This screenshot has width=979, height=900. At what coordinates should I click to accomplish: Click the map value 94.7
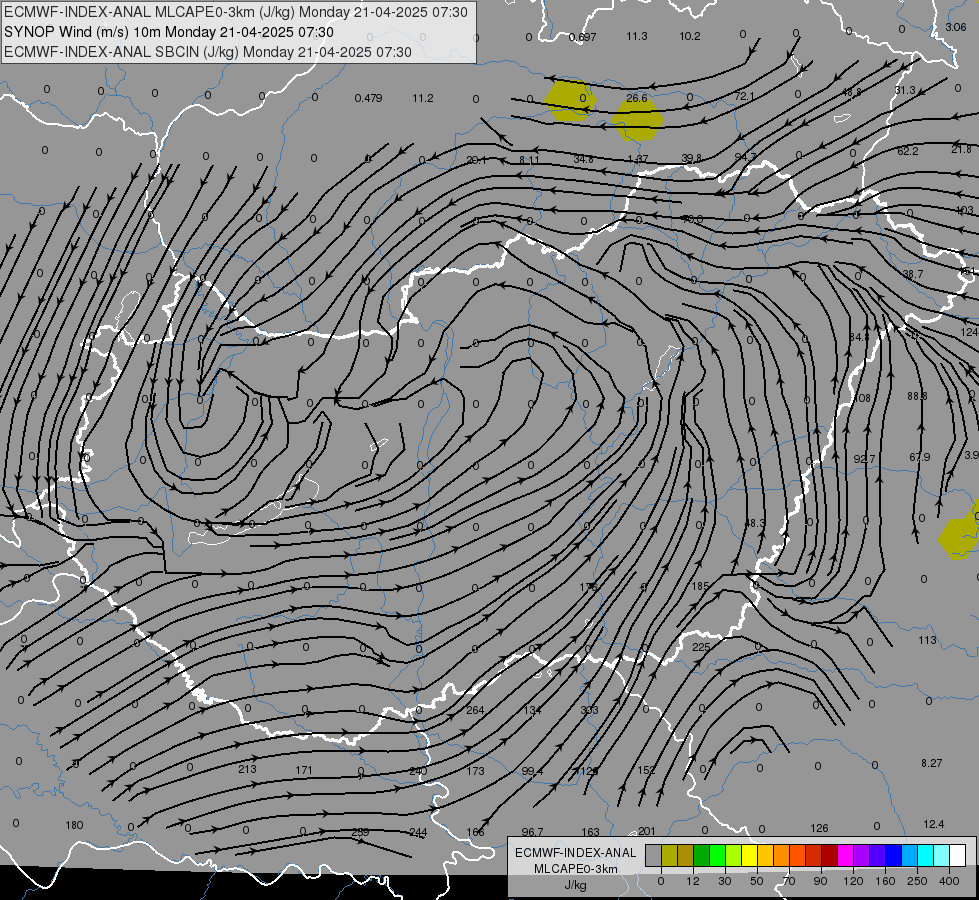click(x=745, y=157)
